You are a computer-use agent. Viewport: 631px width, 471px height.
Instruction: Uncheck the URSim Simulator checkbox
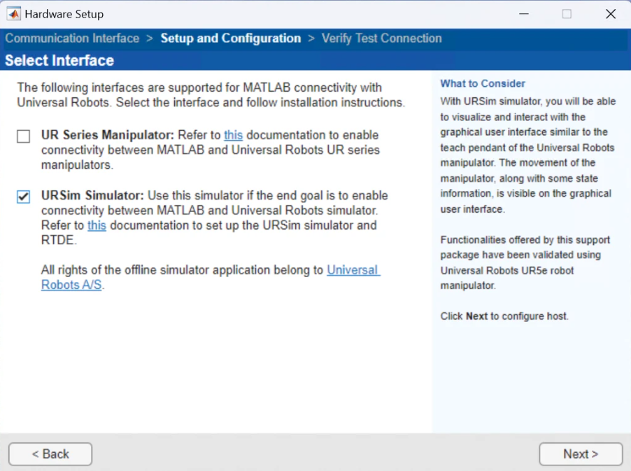[x=24, y=197]
